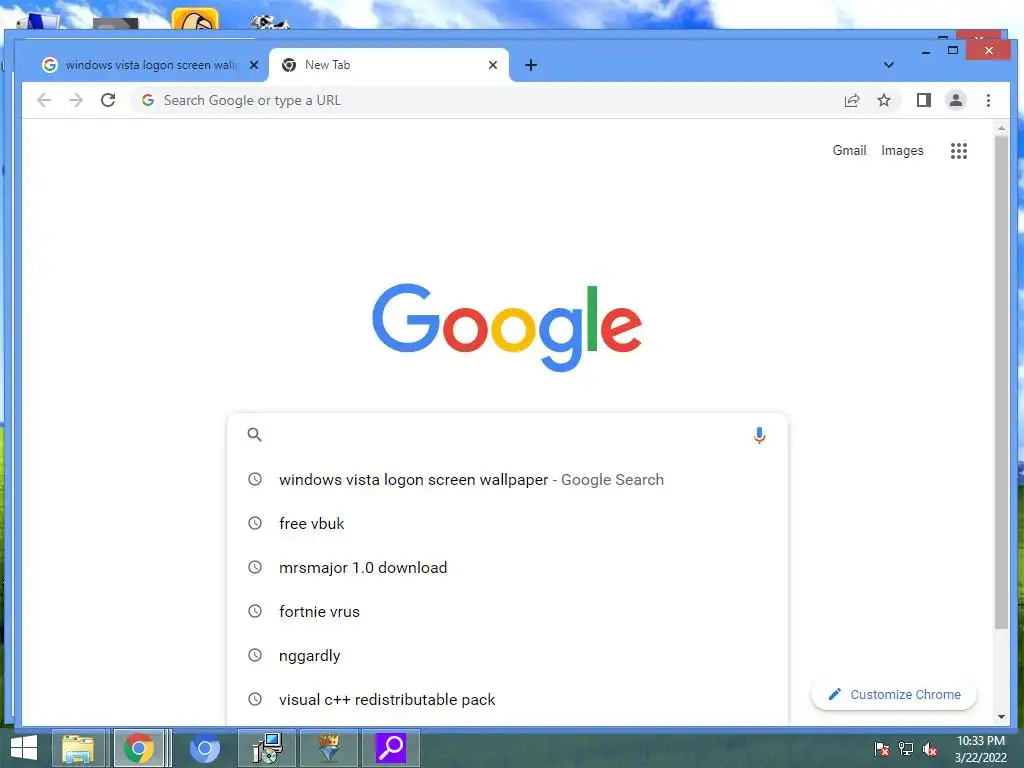The width and height of the screenshot is (1024, 768).
Task: Open the Chrome side panel
Action: (923, 100)
